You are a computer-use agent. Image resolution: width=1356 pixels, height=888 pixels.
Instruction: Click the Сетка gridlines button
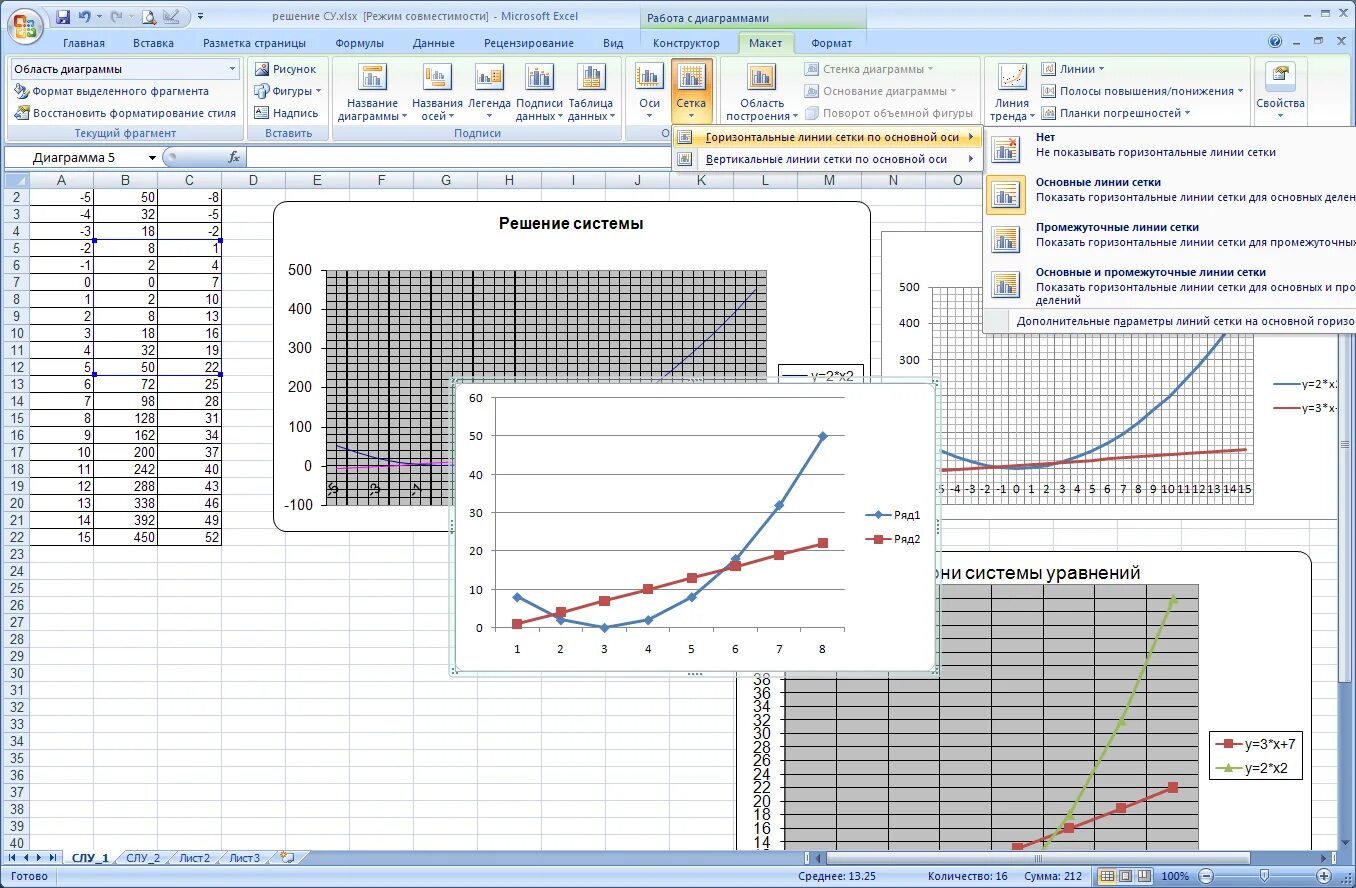point(691,93)
